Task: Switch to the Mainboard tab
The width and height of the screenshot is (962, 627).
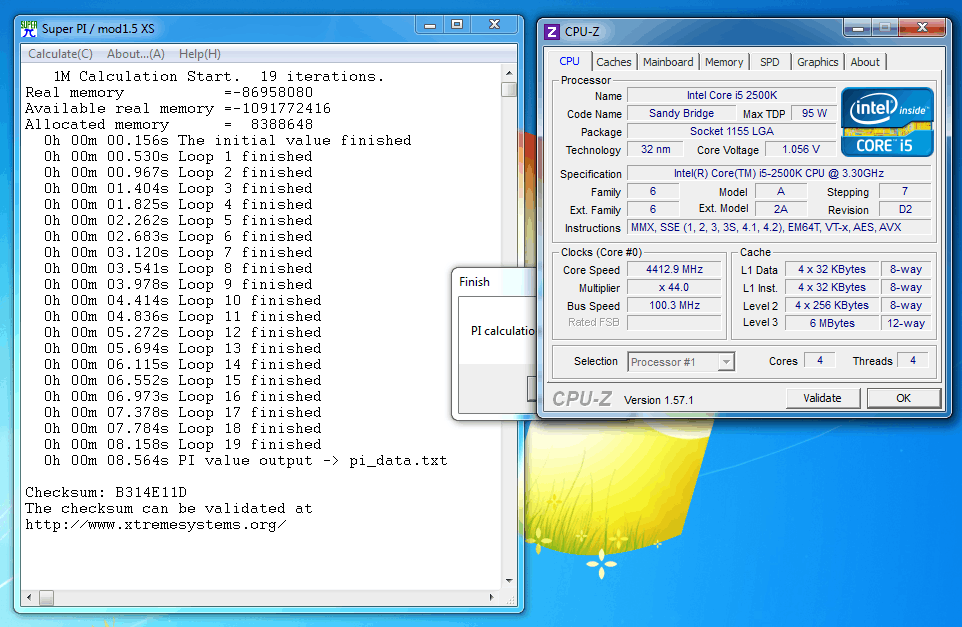Action: (668, 62)
